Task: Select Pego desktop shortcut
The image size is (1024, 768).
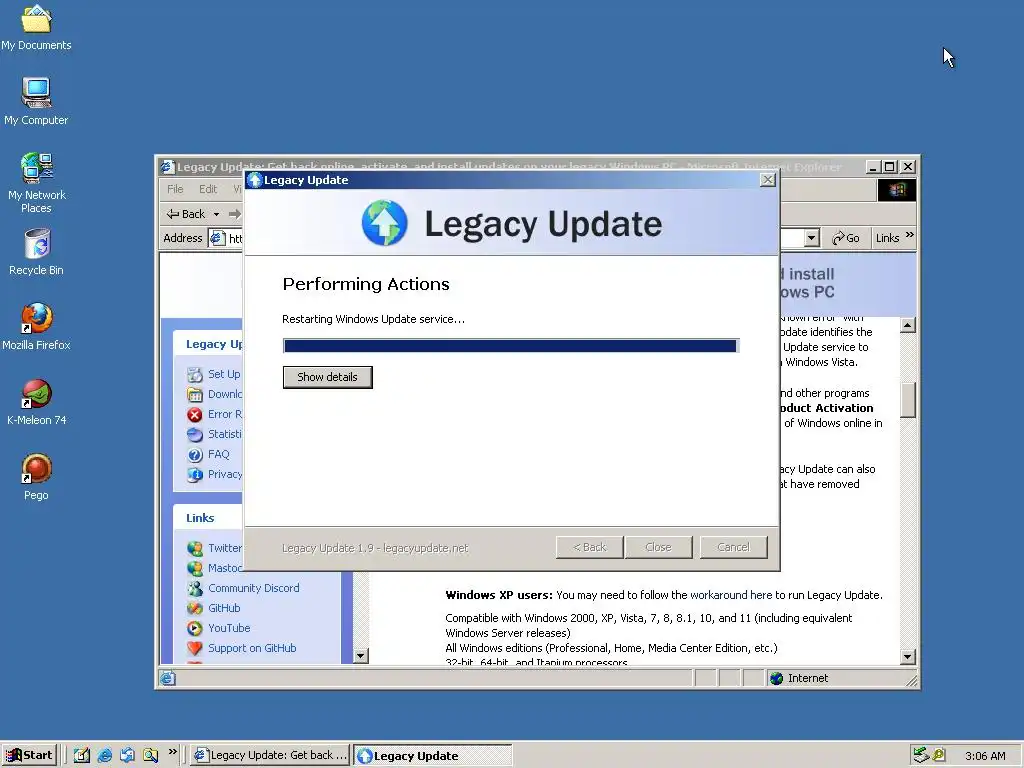Action: tap(36, 477)
